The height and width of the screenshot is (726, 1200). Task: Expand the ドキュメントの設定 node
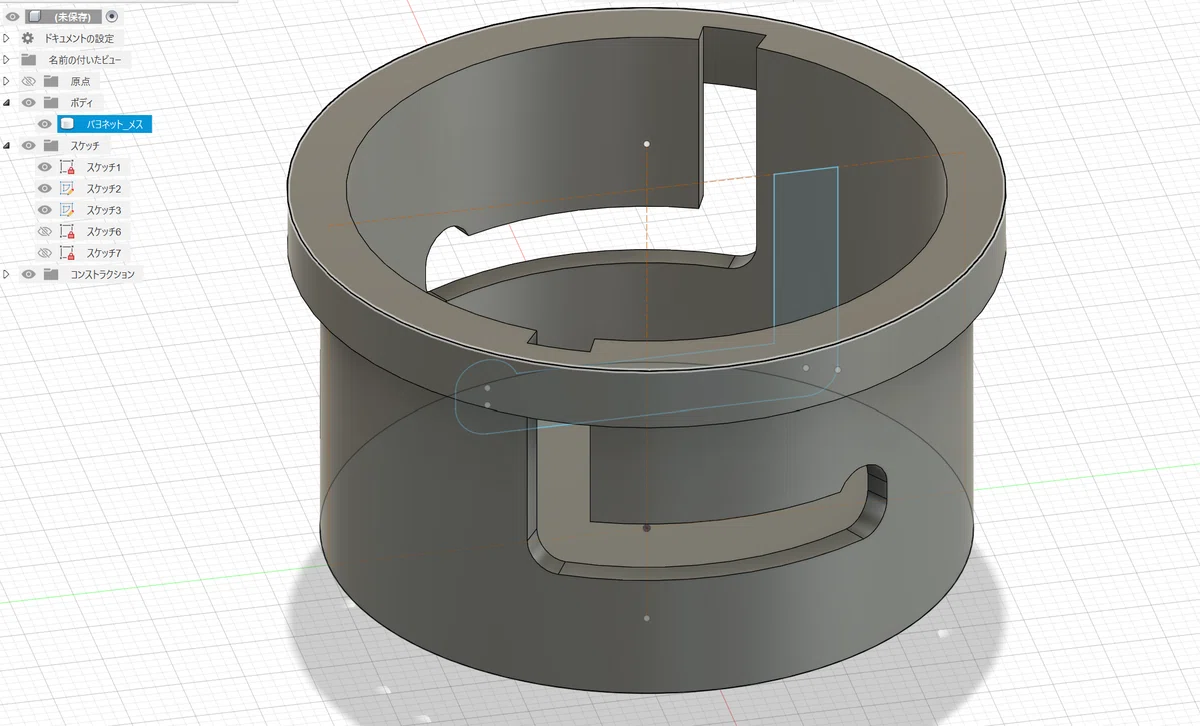tap(6, 38)
